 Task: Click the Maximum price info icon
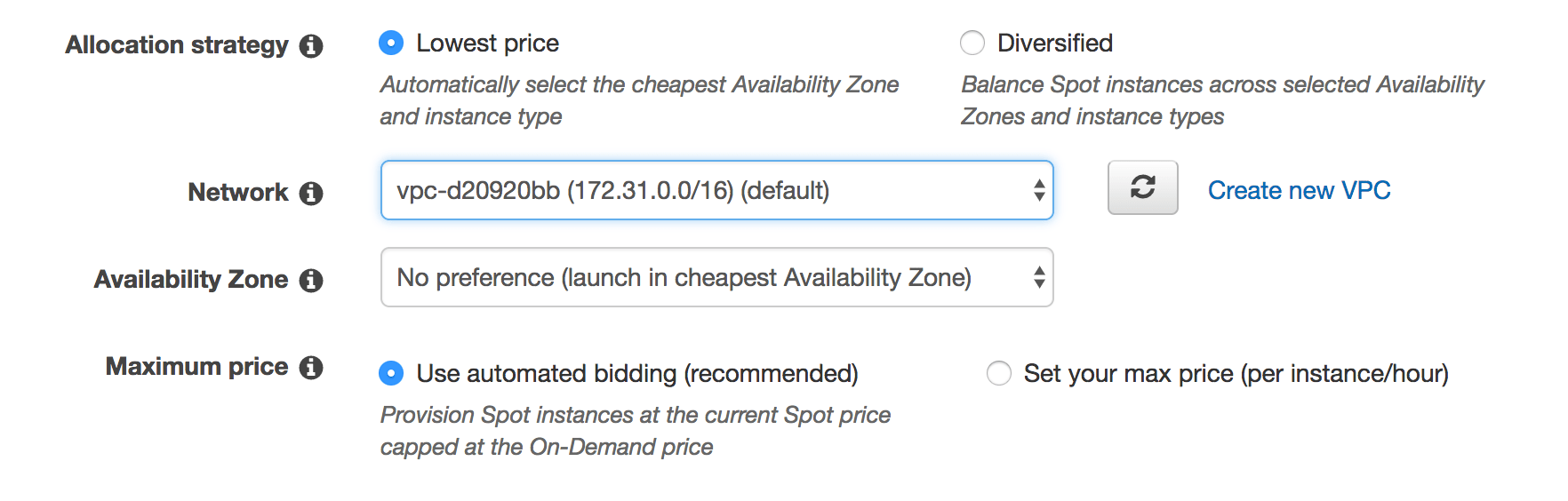311,368
